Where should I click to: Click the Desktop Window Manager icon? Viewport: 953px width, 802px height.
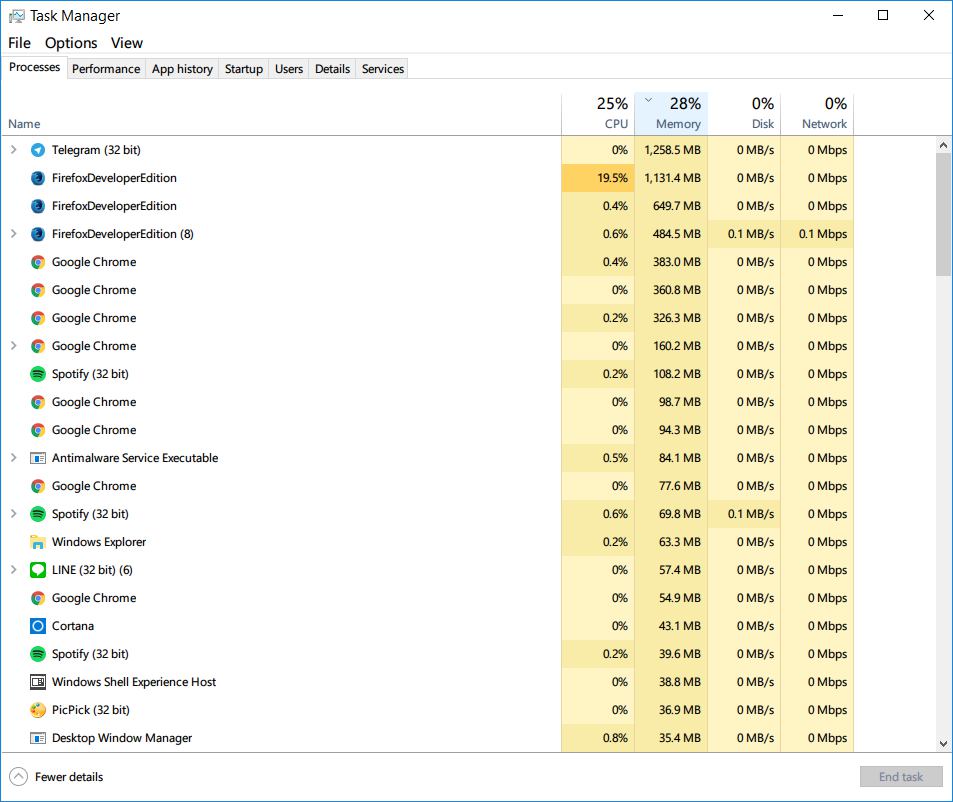[38, 738]
